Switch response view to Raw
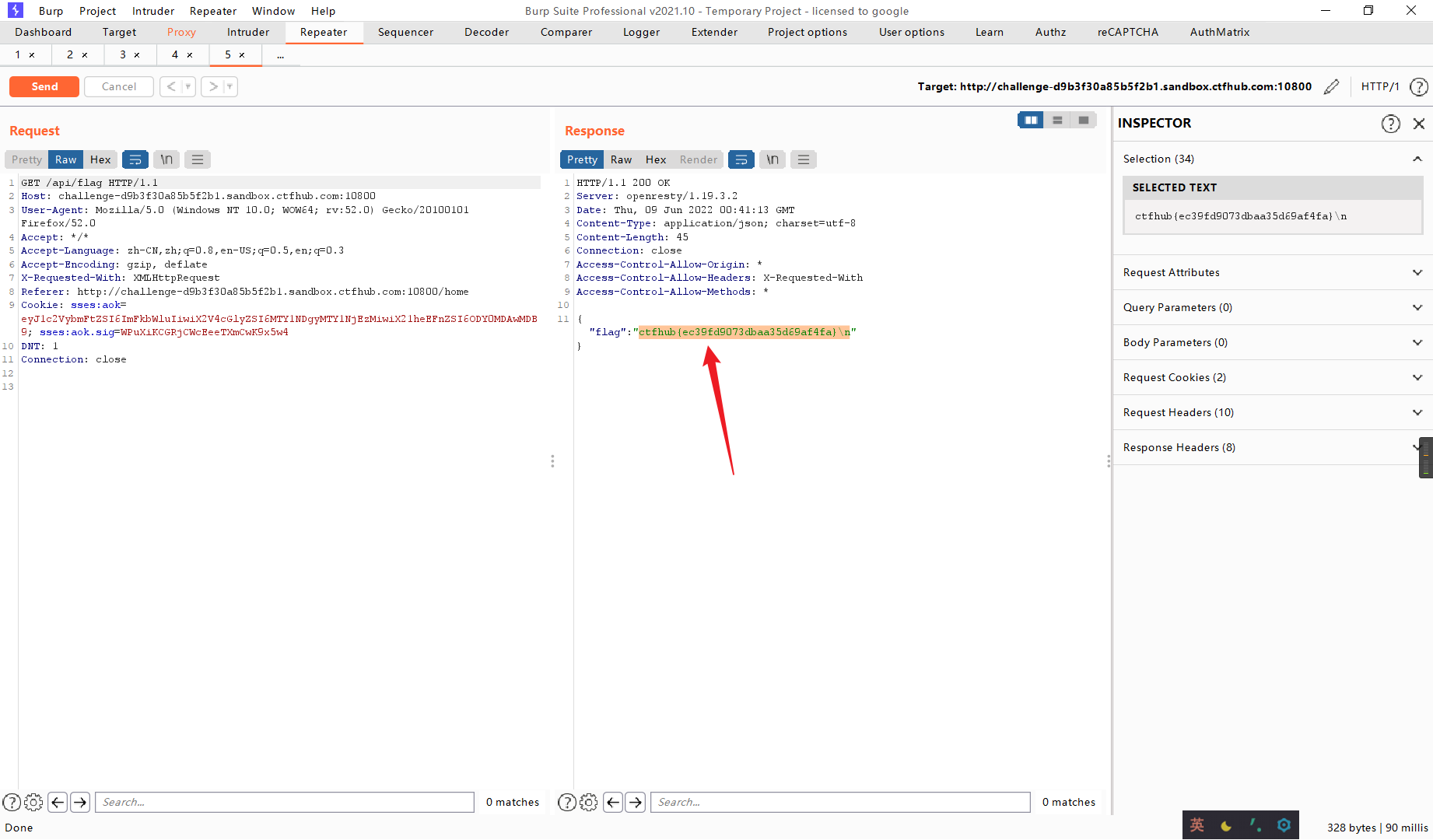The image size is (1433, 840). (621, 159)
